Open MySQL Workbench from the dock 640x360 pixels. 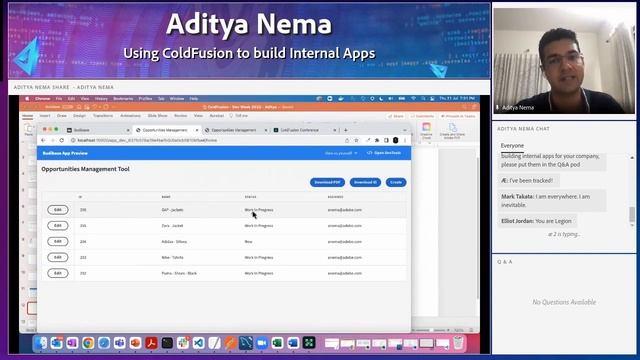(246, 343)
